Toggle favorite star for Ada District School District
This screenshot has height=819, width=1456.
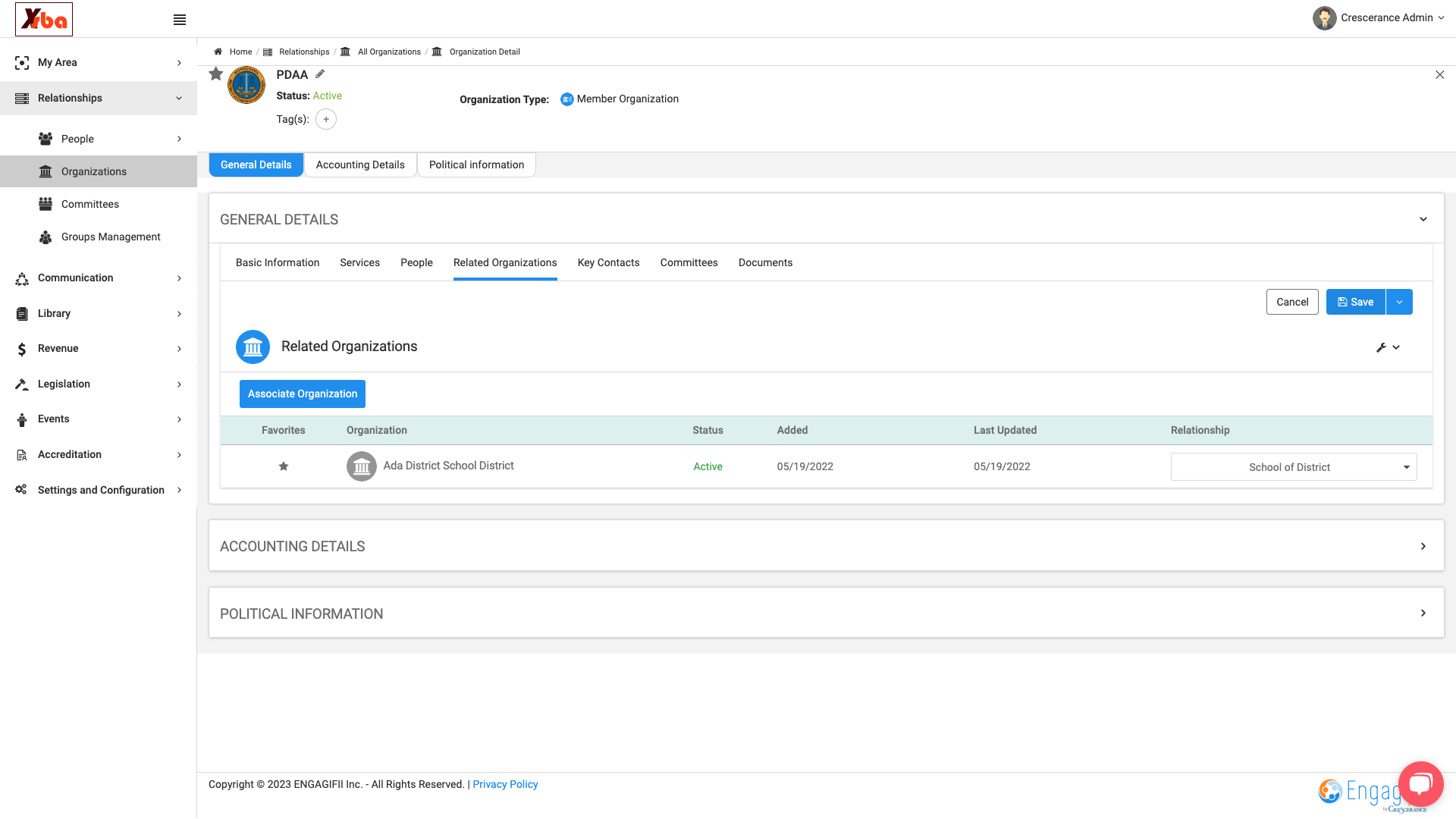coord(284,466)
